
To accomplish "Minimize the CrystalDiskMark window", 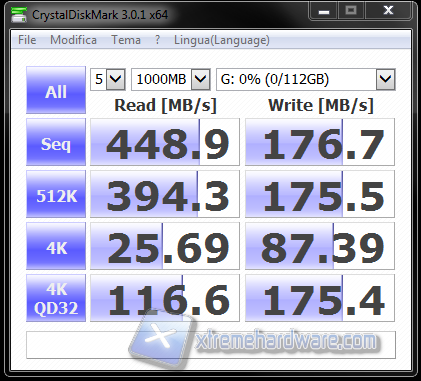I will [x=324, y=11].
